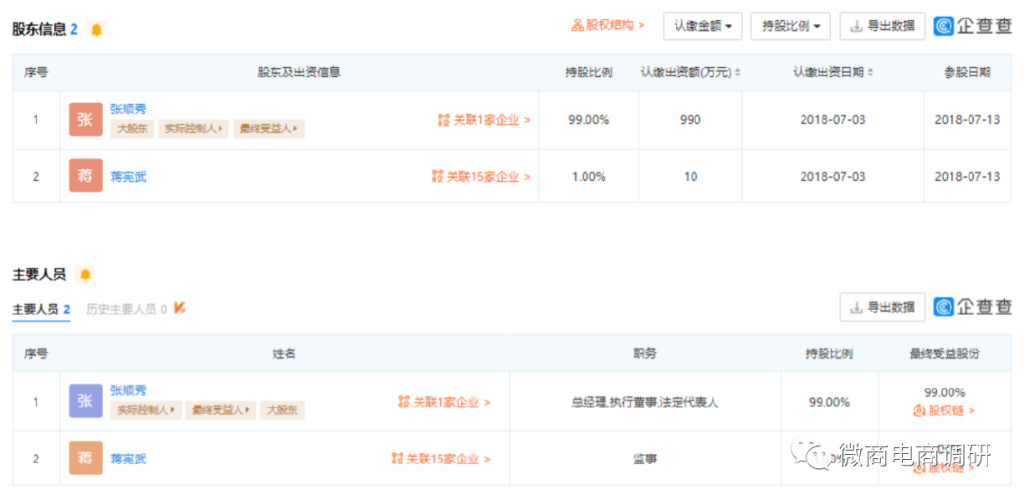Click the 1.00% shareholding cell

[x=588, y=176]
